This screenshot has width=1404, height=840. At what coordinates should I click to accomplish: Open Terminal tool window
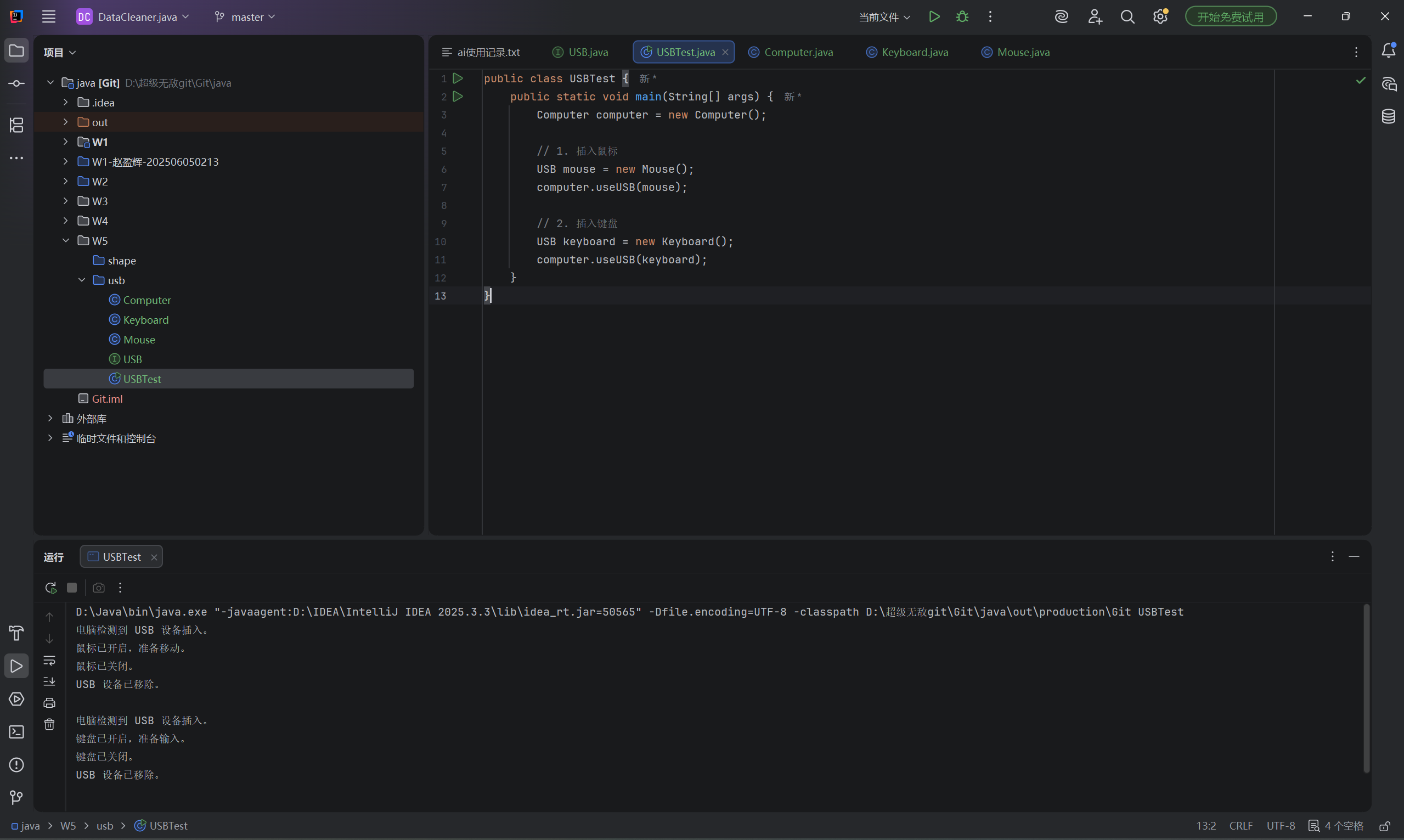pyautogui.click(x=16, y=732)
